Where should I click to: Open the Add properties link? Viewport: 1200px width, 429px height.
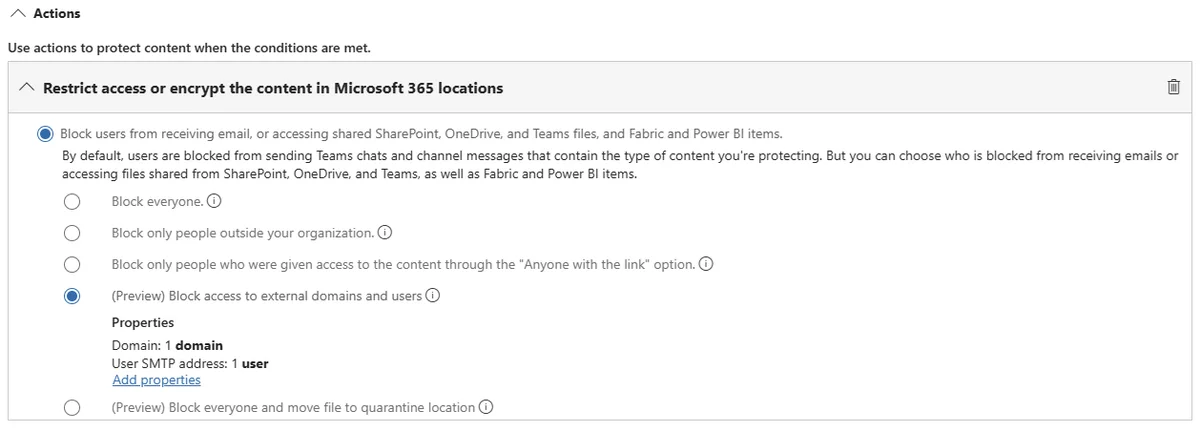156,380
